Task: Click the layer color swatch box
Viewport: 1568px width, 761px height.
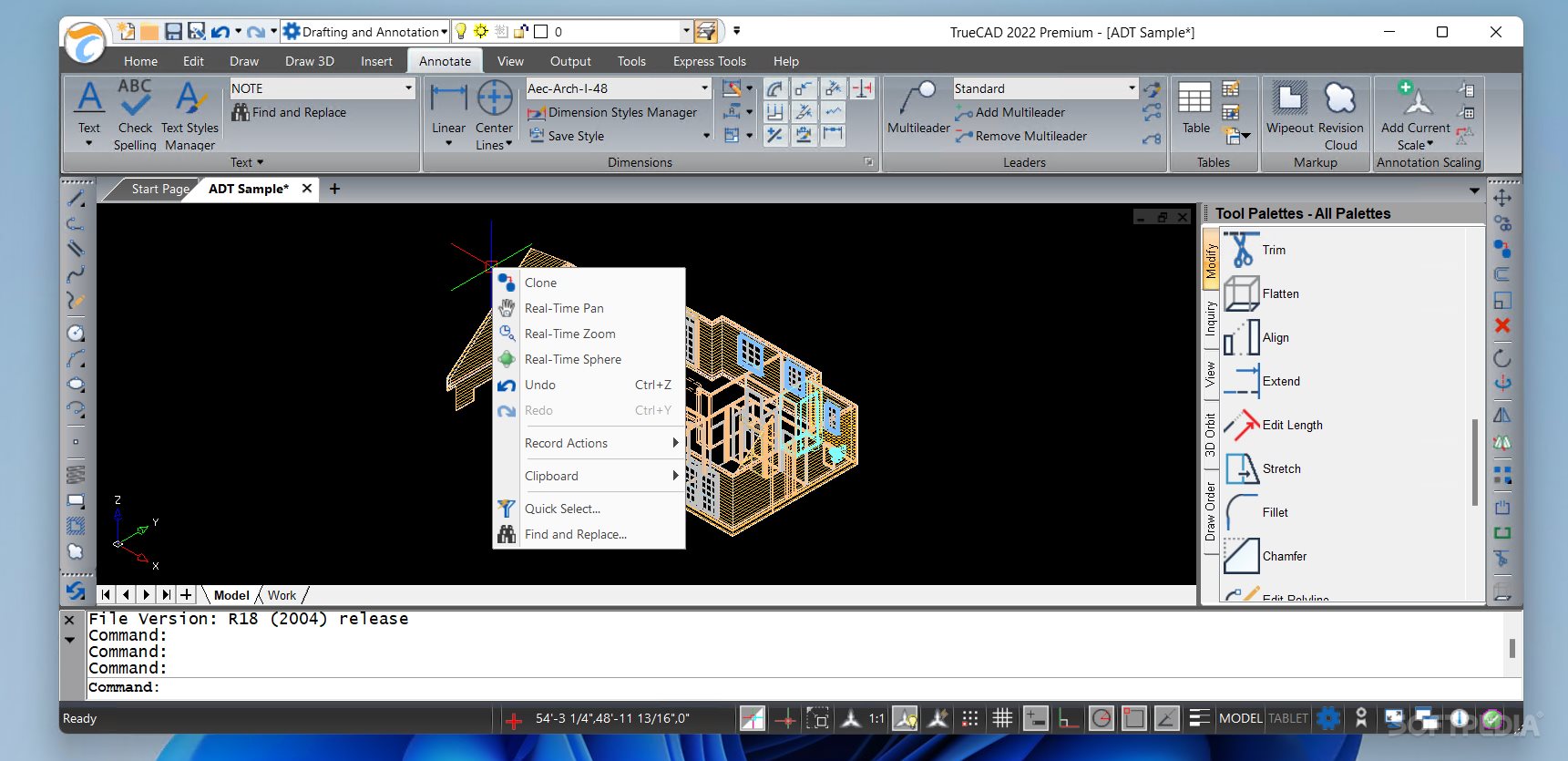Action: pyautogui.click(x=540, y=32)
